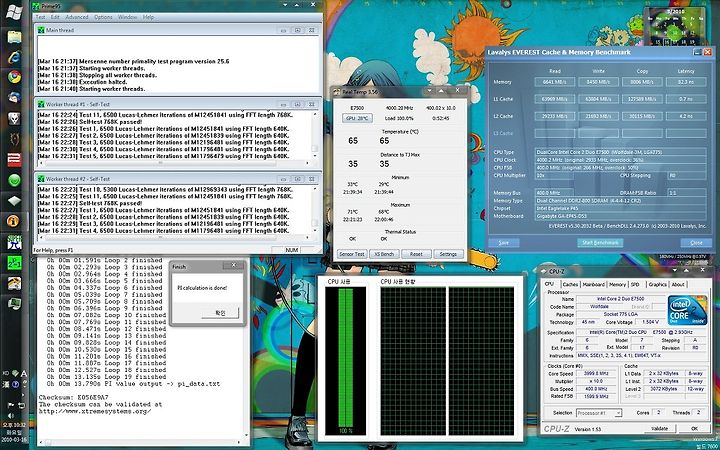Click the Super PI output vertical scrollbar

pos(246,347)
